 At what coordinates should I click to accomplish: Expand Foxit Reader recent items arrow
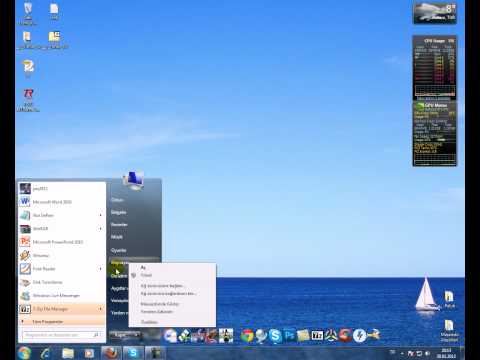pyautogui.click(x=100, y=269)
